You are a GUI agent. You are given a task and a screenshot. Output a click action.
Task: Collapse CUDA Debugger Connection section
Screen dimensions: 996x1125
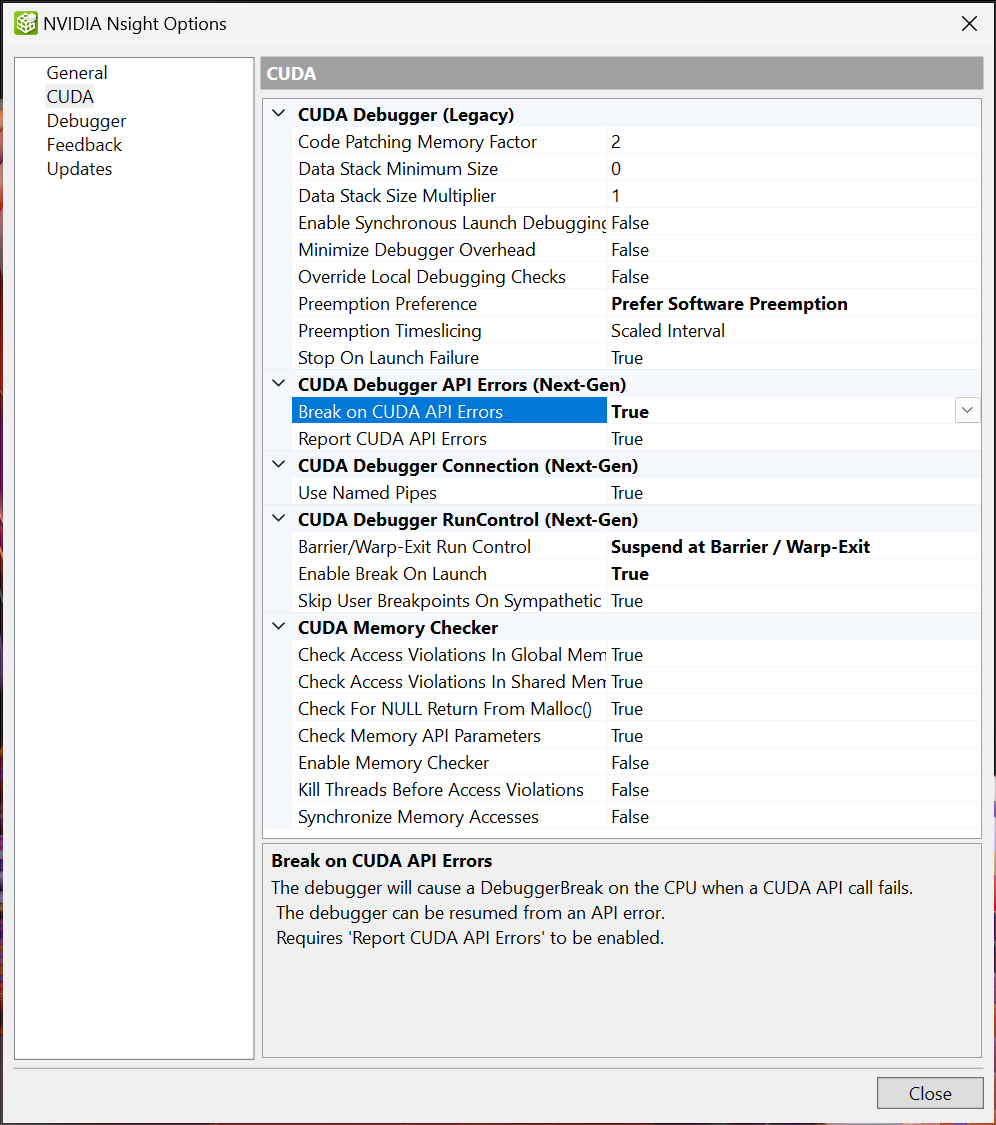278,466
